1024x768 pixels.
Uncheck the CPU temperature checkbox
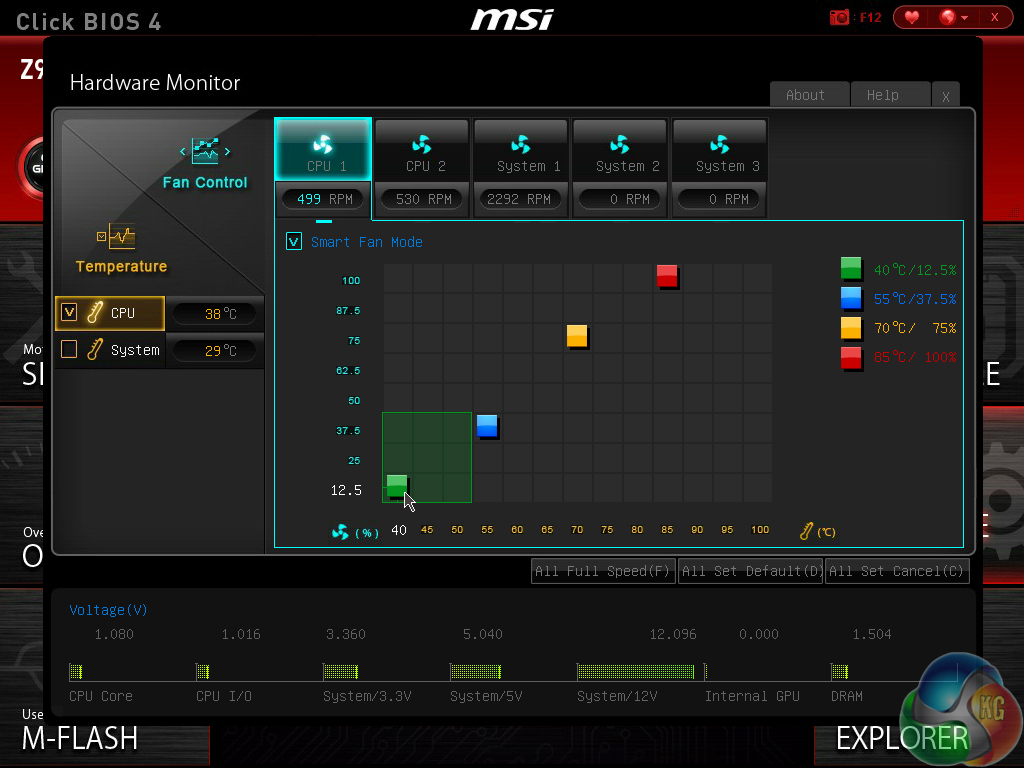click(x=69, y=313)
